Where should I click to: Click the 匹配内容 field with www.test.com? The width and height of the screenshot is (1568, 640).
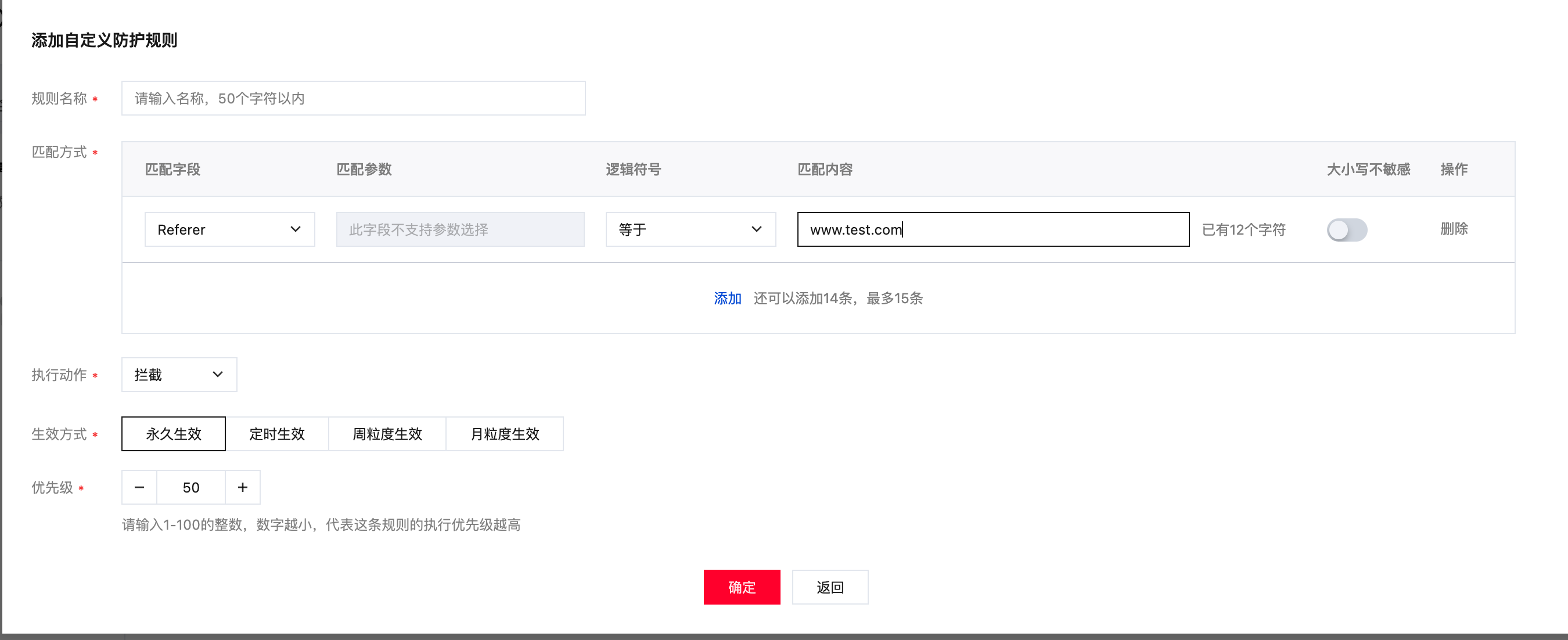pos(993,229)
